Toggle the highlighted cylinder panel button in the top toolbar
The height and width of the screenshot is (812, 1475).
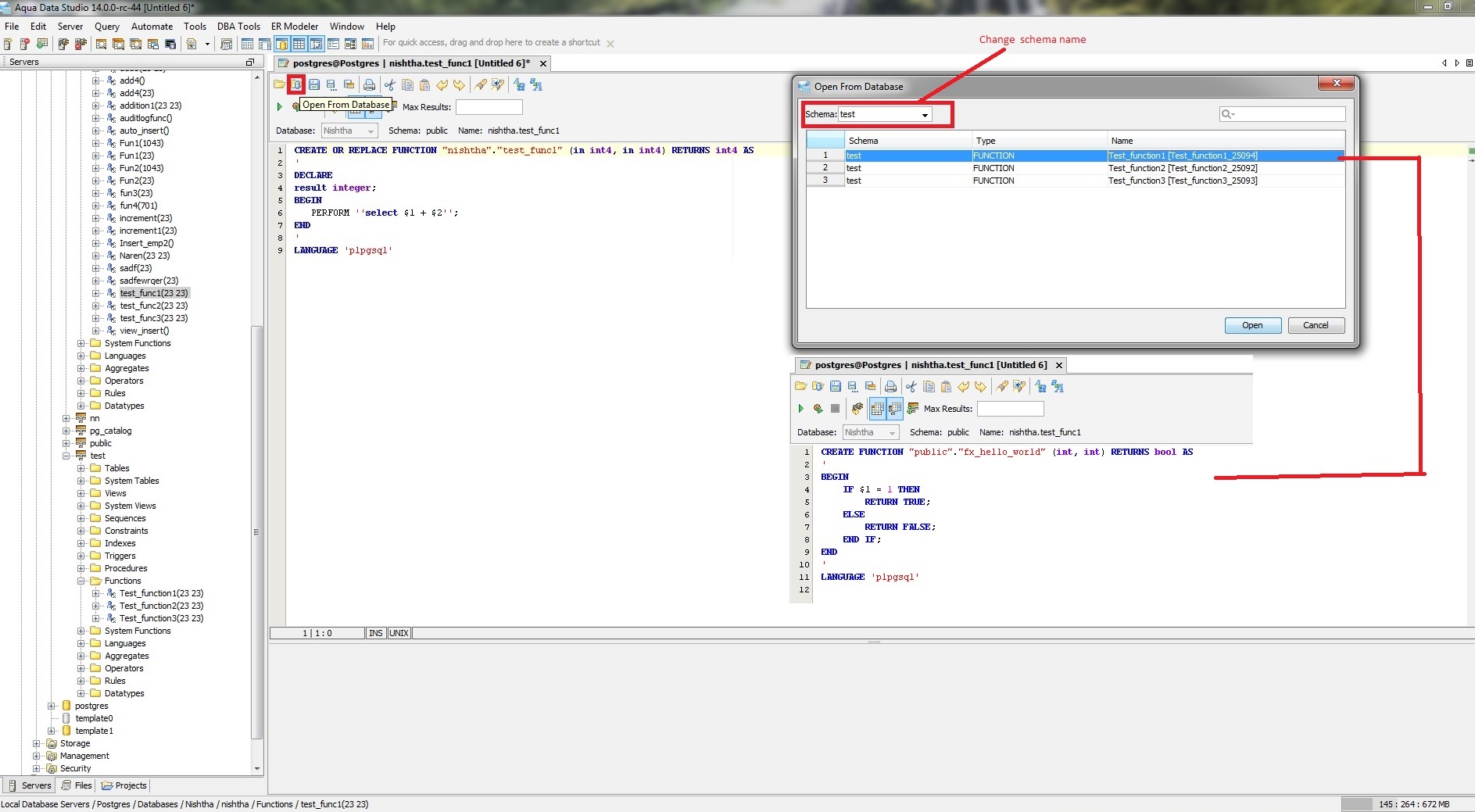281,44
